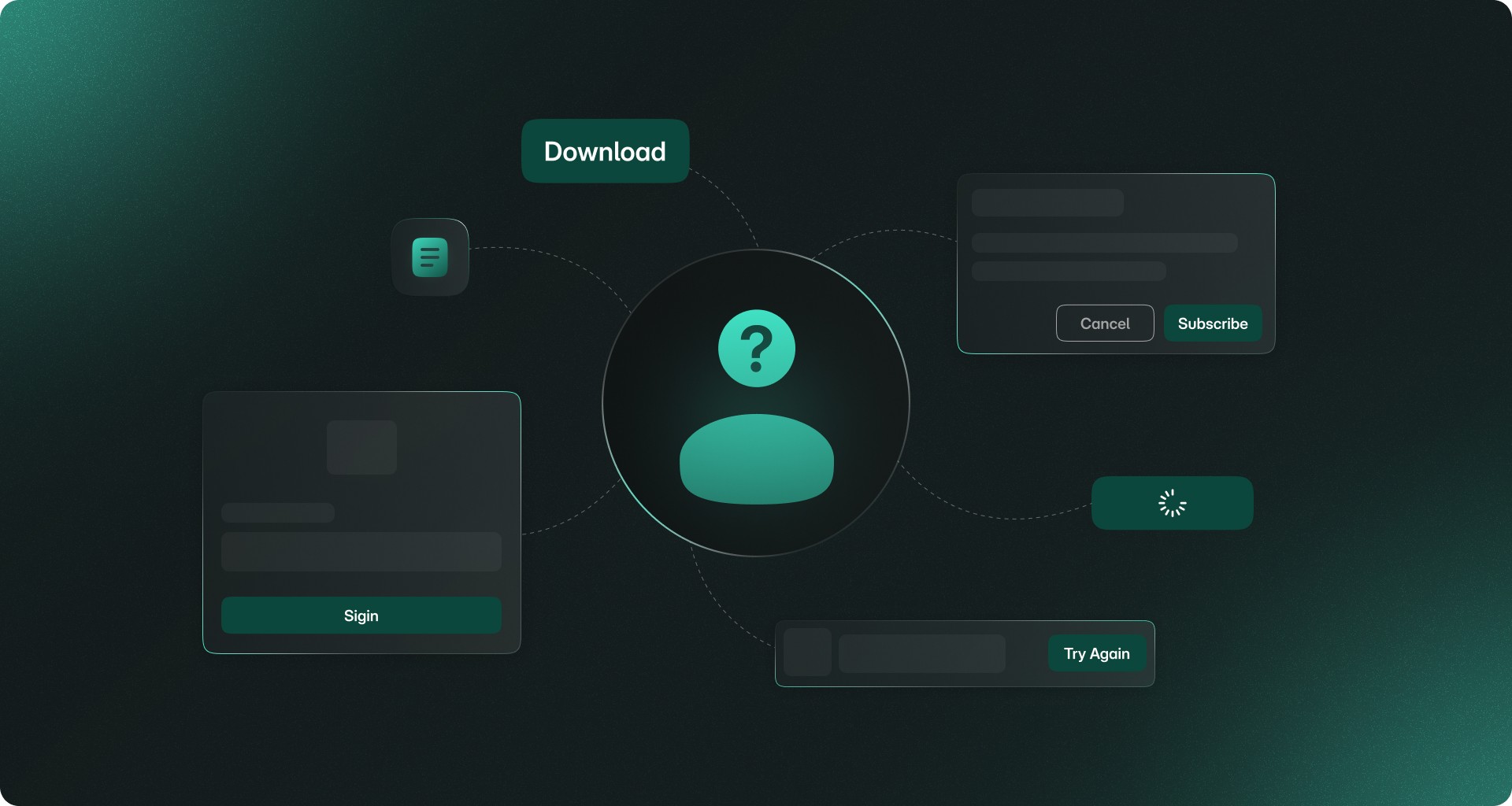Click the avatar placeholder in sign-in card
1512x806 pixels.
(362, 447)
